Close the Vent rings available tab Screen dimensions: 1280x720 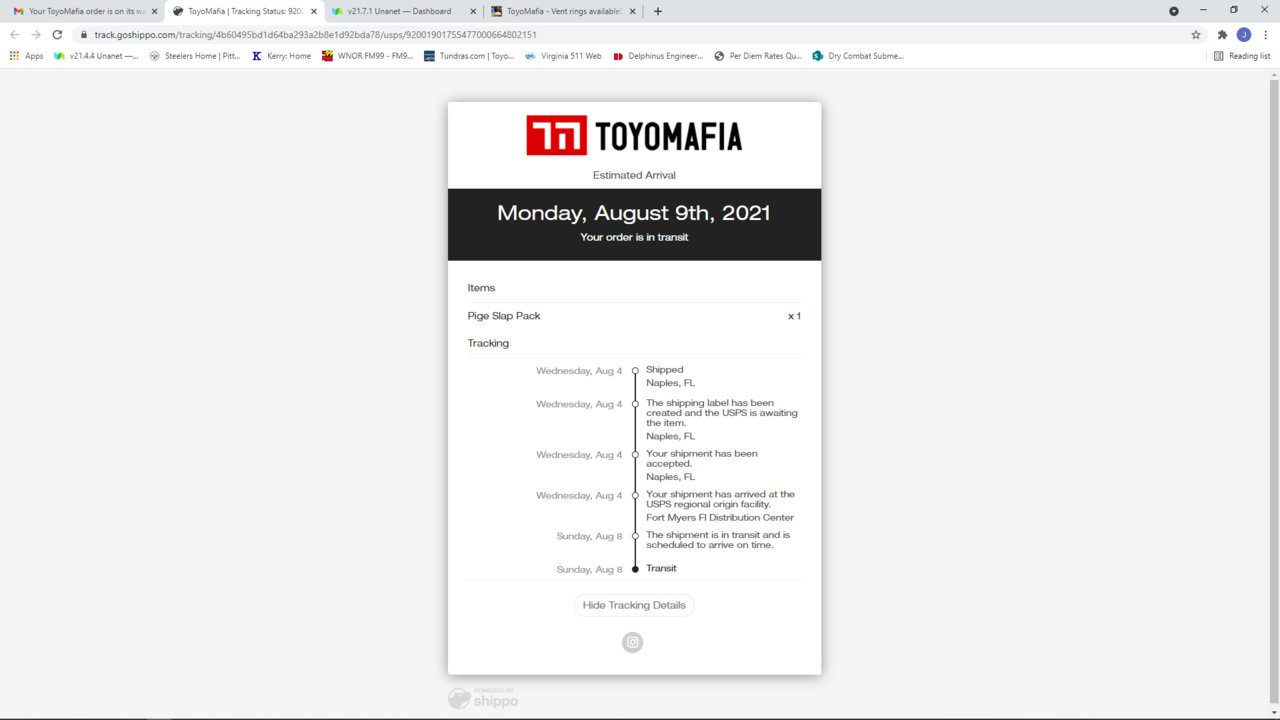pyautogui.click(x=632, y=11)
